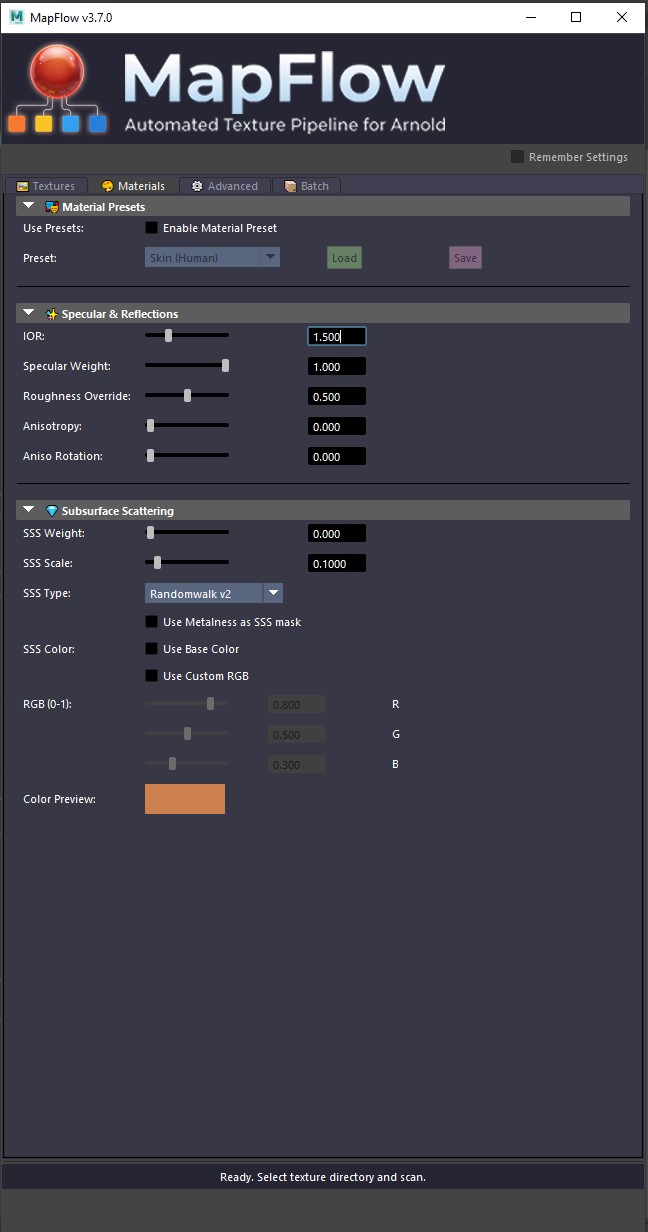Switch to the Textures tab
Image resolution: width=648 pixels, height=1232 pixels.
click(x=46, y=186)
